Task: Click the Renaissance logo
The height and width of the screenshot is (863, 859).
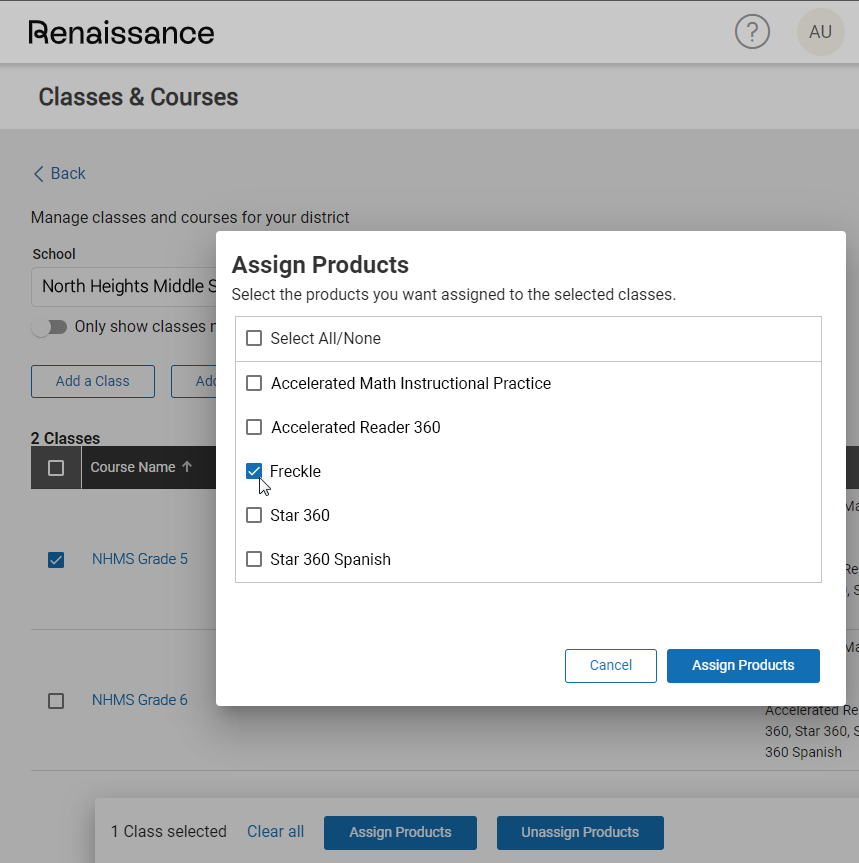Action: (121, 32)
